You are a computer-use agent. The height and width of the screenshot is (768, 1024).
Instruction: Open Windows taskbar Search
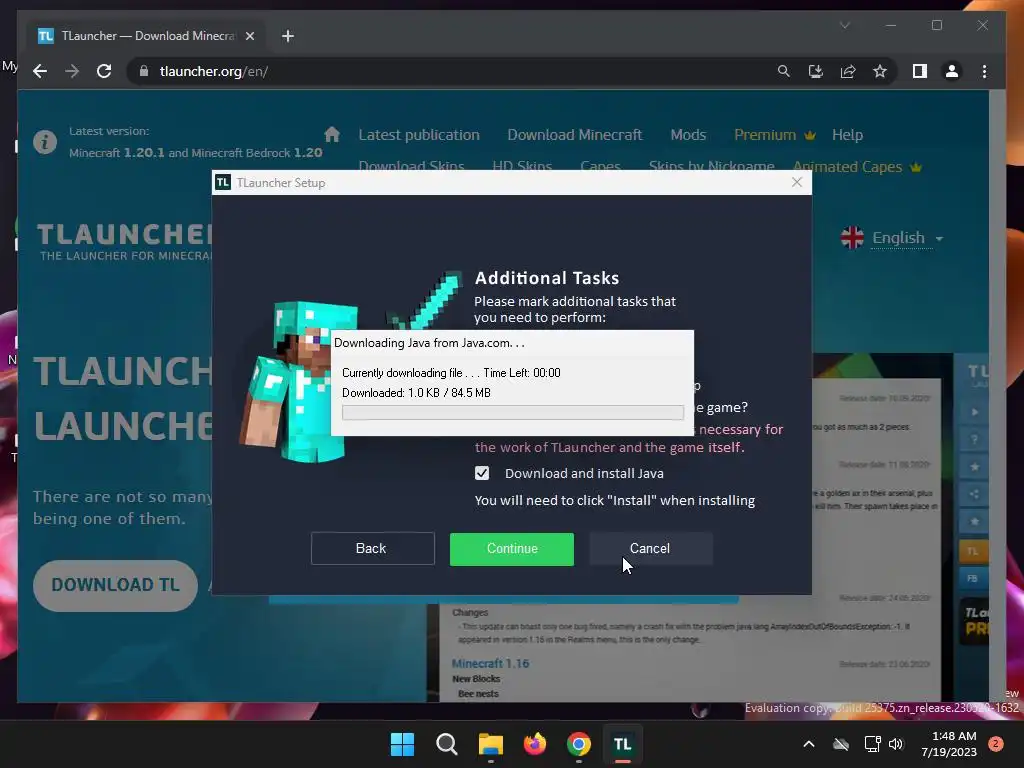[447, 744]
